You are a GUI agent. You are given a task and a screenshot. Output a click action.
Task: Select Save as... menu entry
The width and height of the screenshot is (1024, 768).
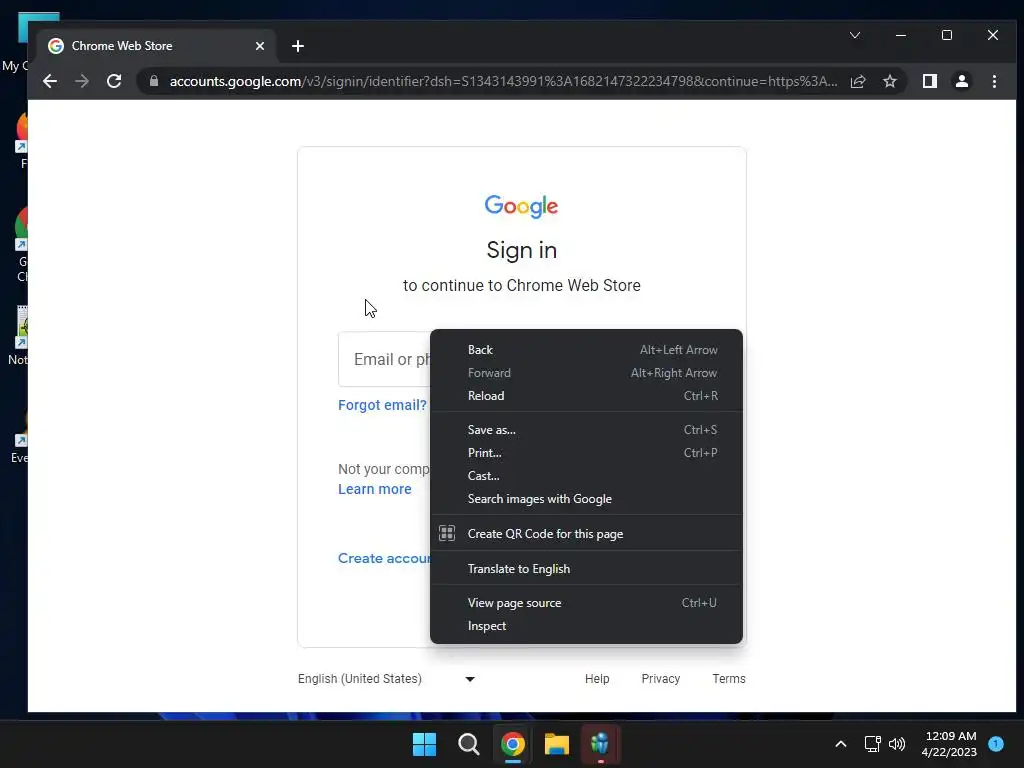tap(586, 430)
